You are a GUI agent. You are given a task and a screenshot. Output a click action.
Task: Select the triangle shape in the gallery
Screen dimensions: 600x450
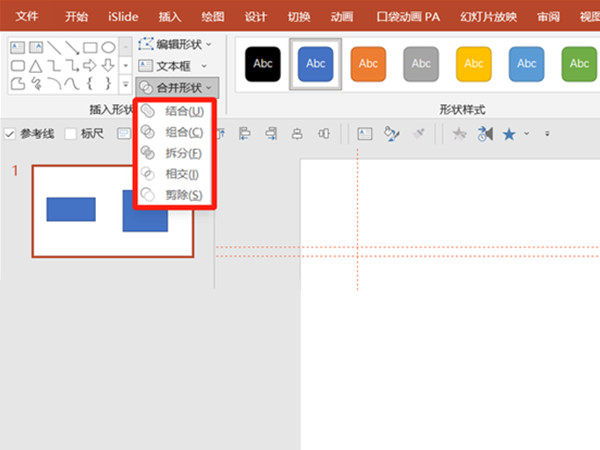click(x=36, y=66)
